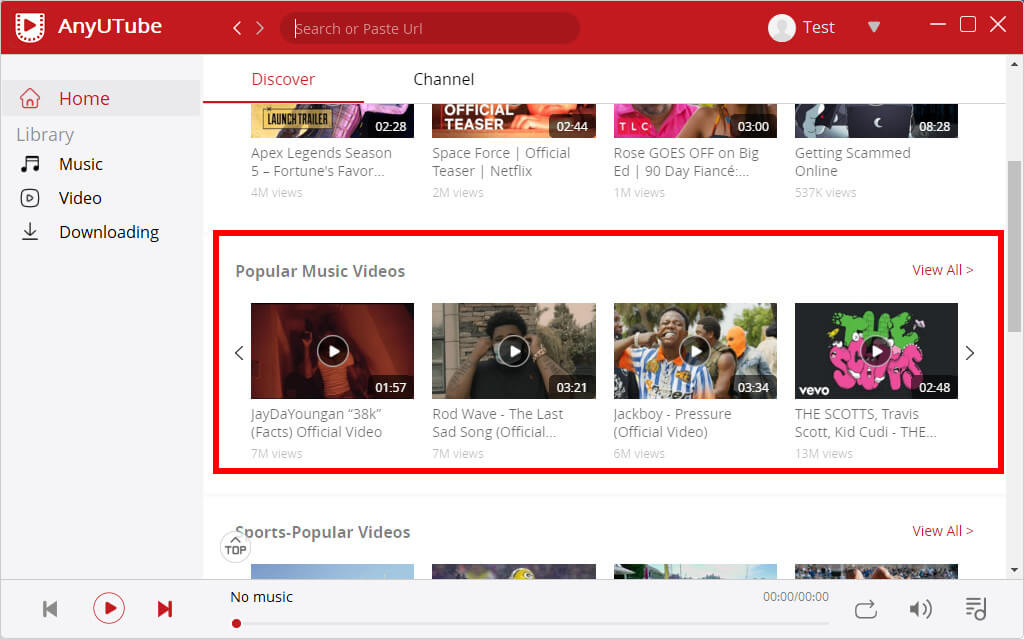Open the playlist queue icon

[976, 609]
